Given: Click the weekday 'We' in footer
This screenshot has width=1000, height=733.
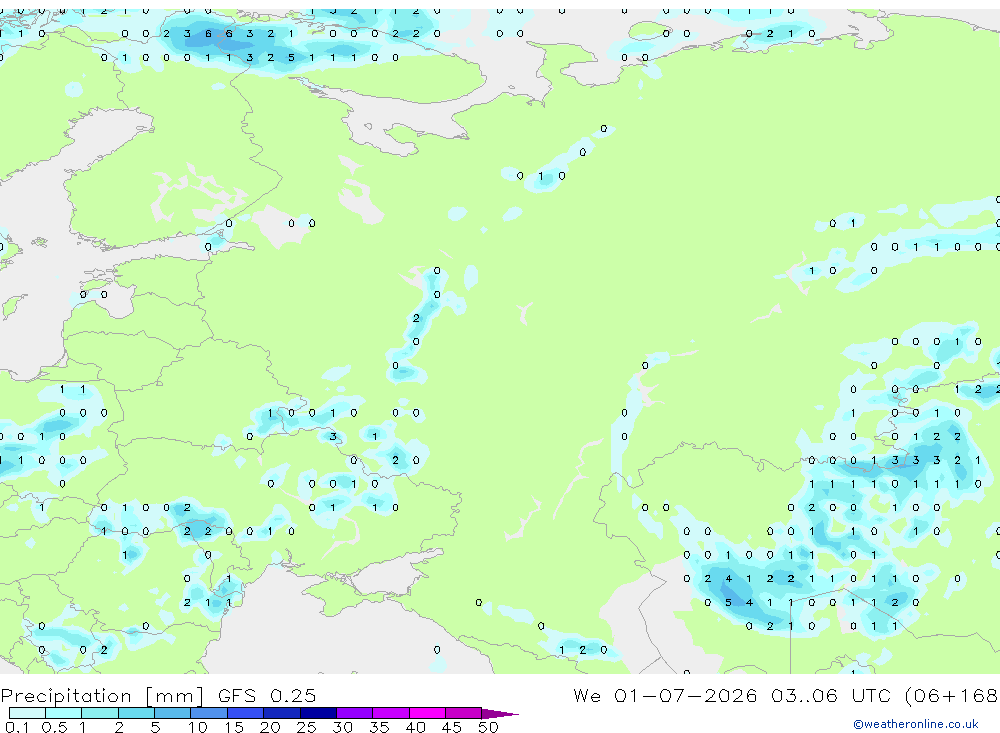Looking at the screenshot, I should 587,695.
